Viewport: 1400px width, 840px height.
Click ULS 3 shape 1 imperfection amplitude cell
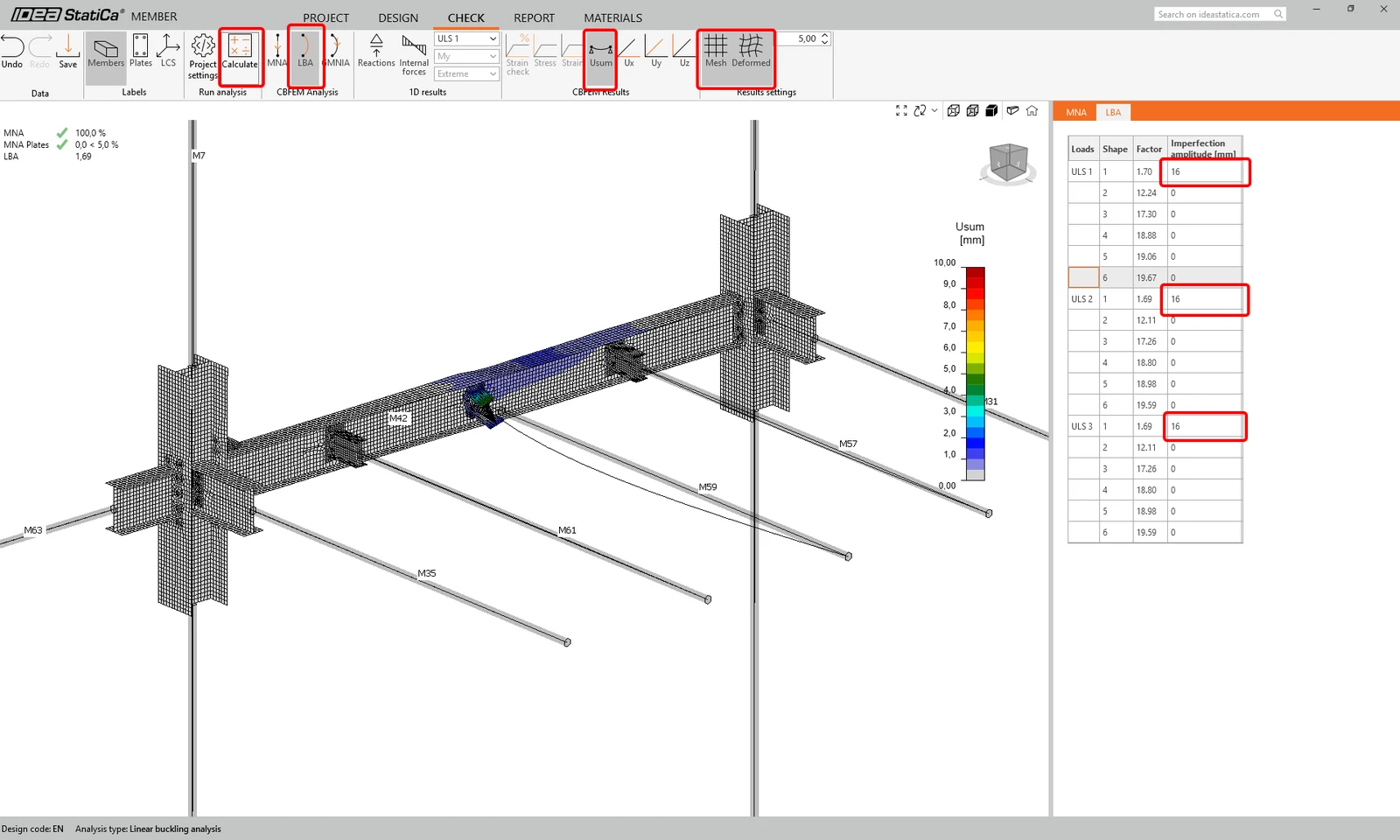coord(1204,426)
